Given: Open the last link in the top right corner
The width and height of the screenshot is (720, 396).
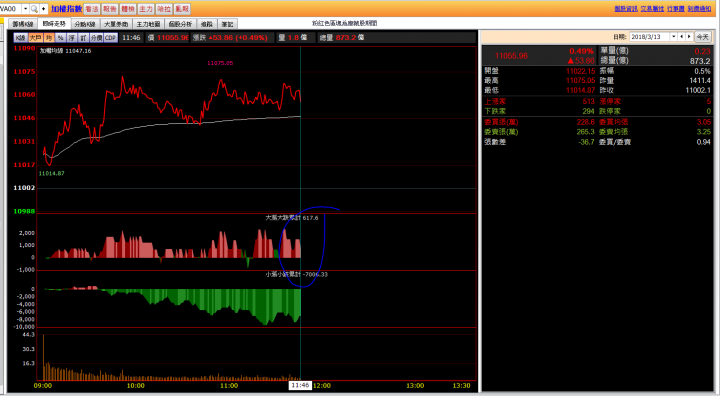Looking at the screenshot, I should click(699, 9).
